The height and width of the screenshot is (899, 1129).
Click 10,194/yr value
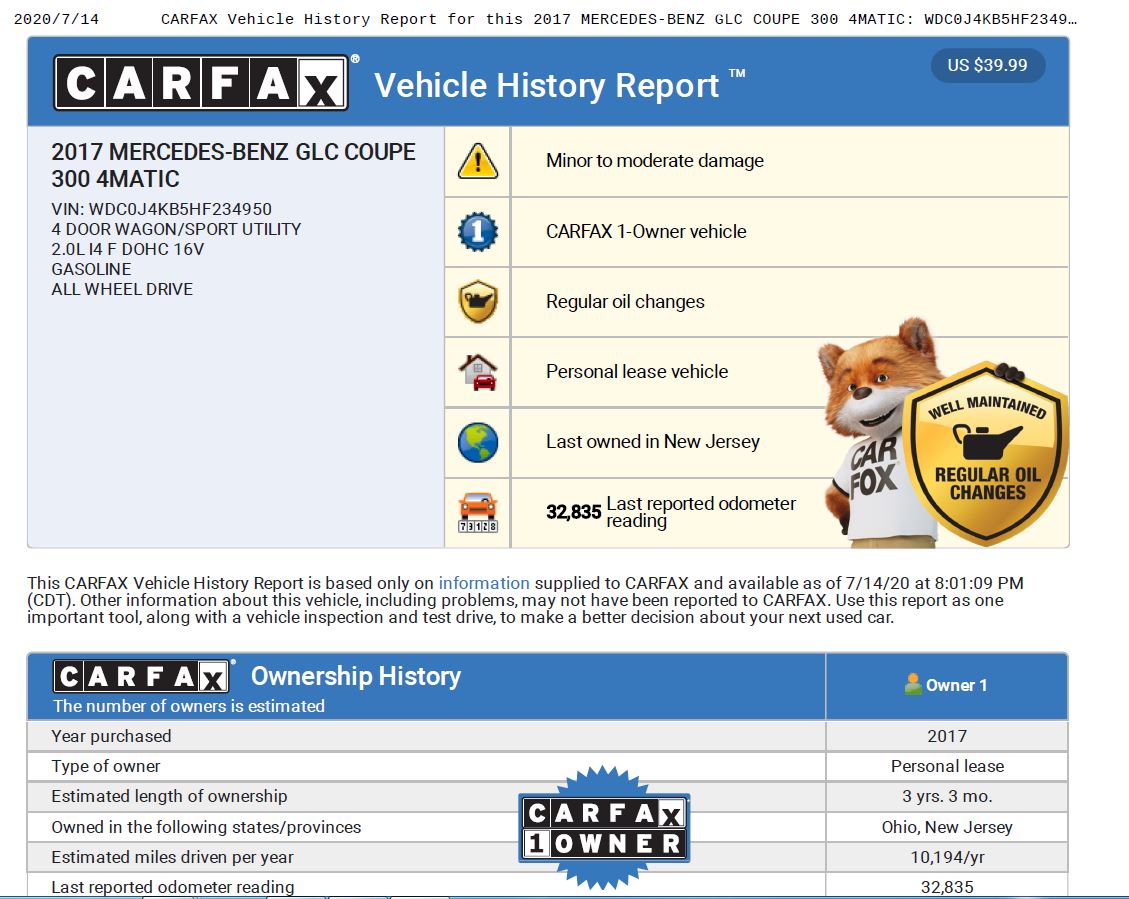pos(947,857)
